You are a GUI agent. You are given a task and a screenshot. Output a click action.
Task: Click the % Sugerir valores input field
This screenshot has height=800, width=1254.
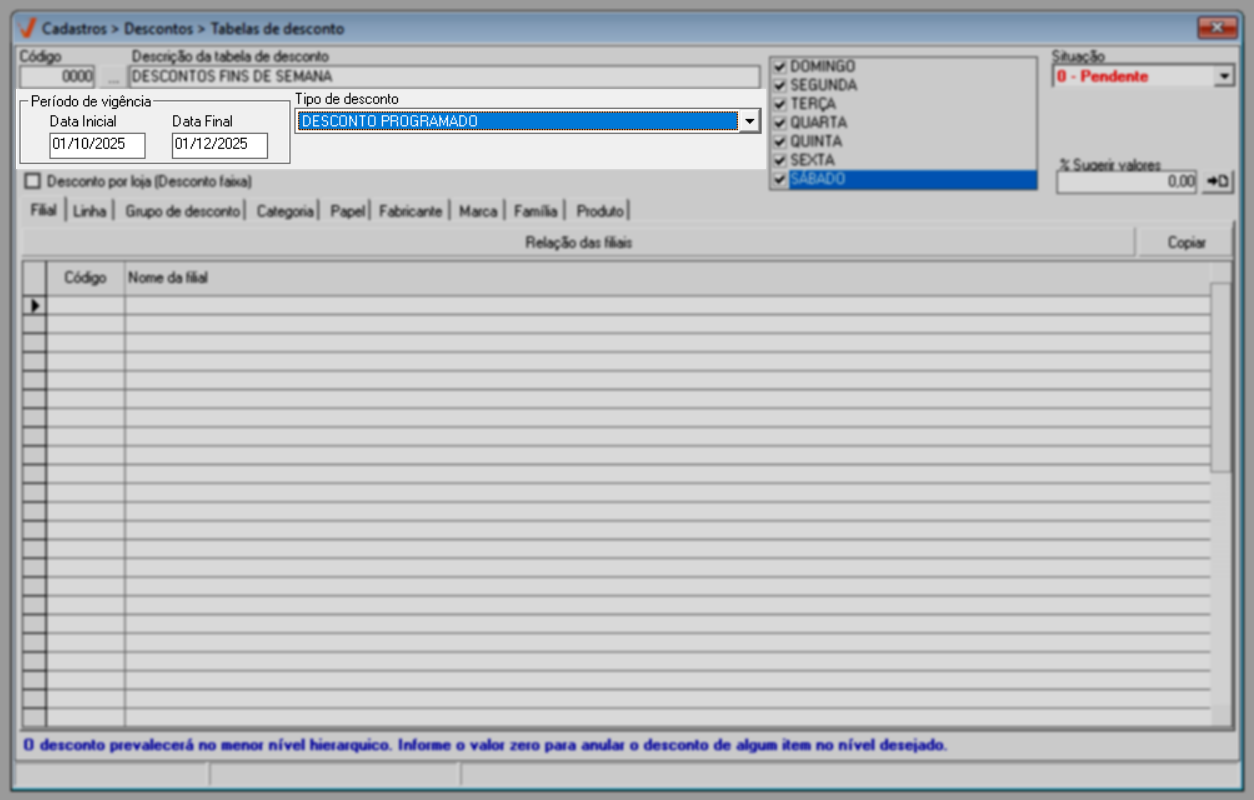click(x=1126, y=182)
